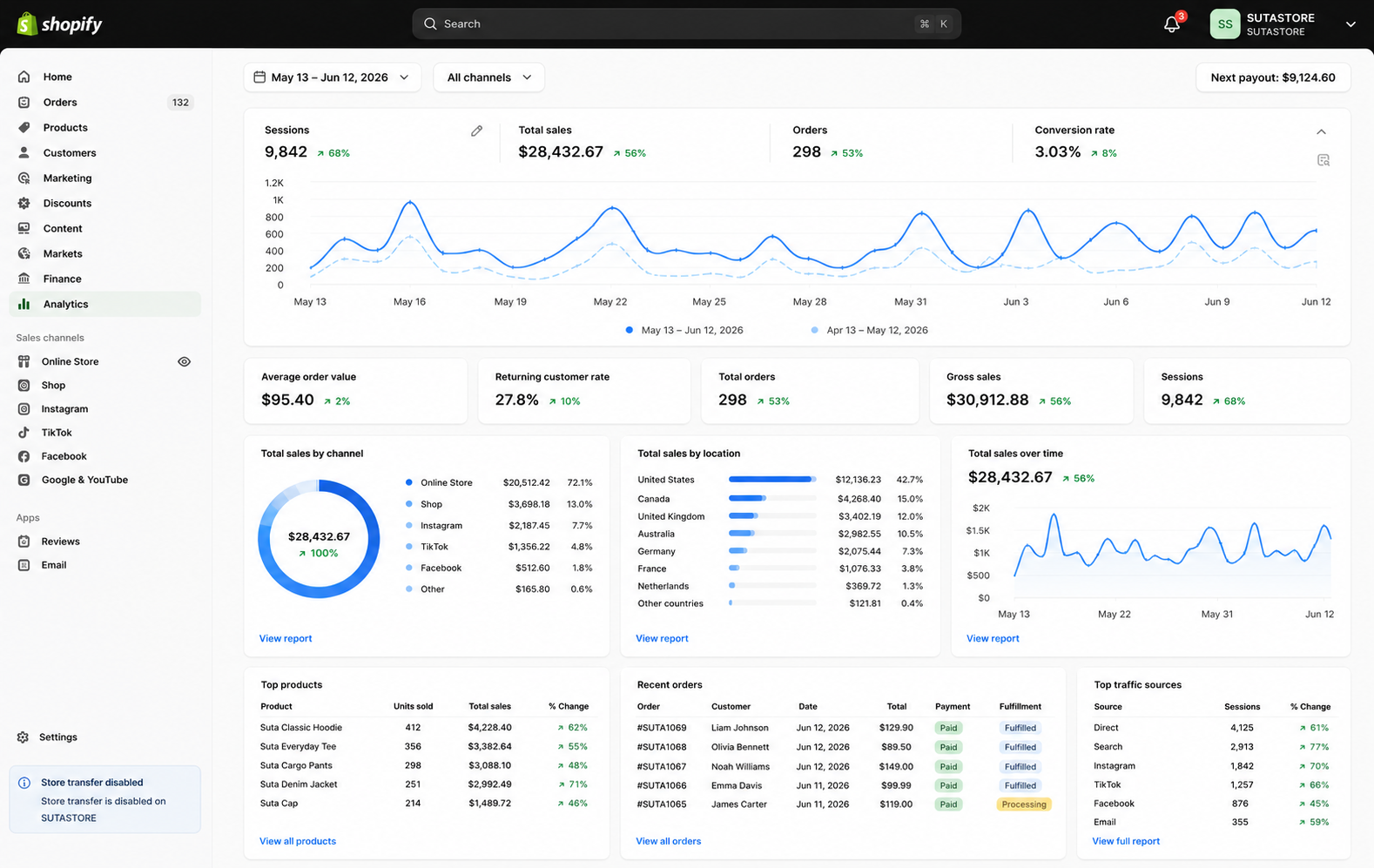The height and width of the screenshot is (868, 1374).
Task: Click the report icon below collapse chevron
Action: click(1323, 160)
